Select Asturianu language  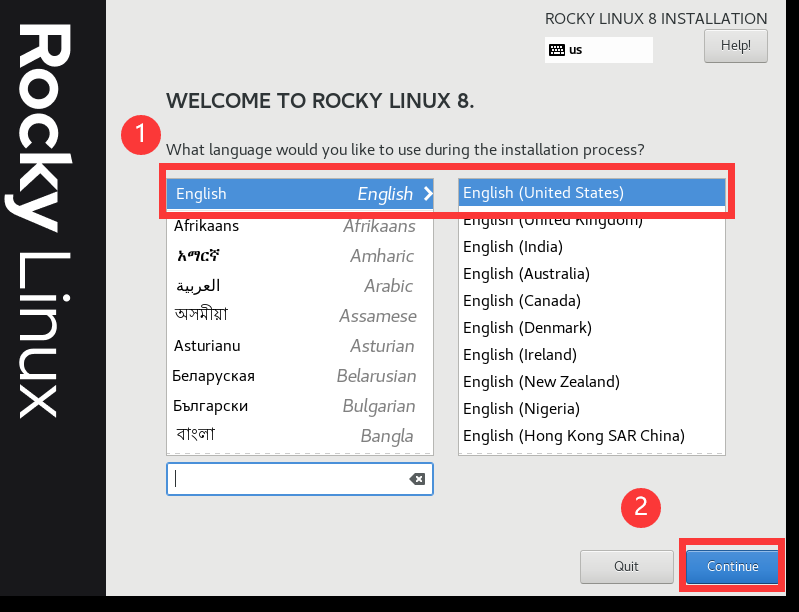click(x=300, y=346)
